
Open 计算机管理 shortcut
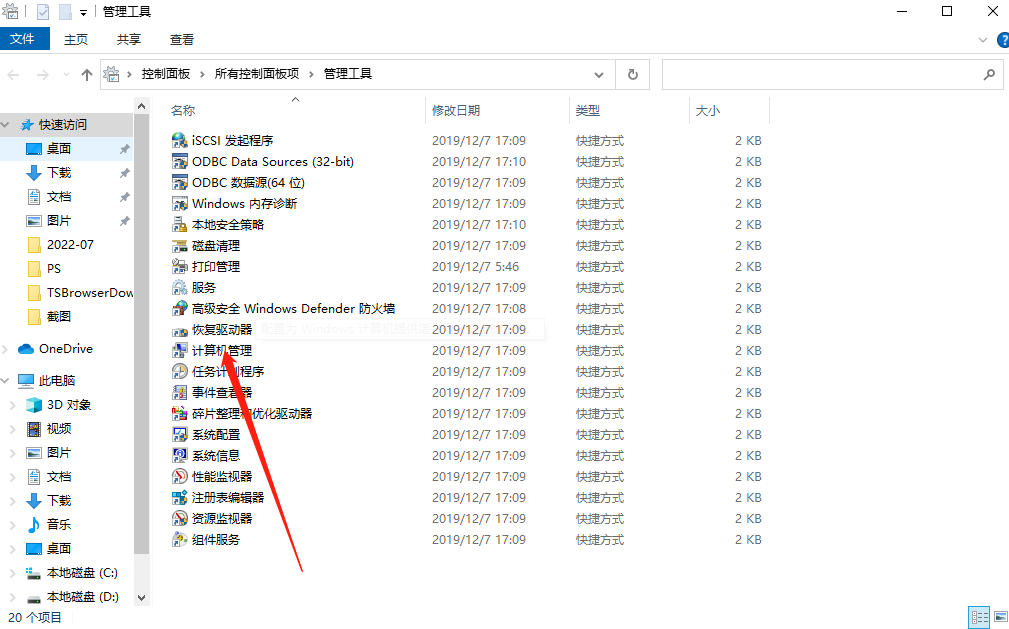pos(224,350)
